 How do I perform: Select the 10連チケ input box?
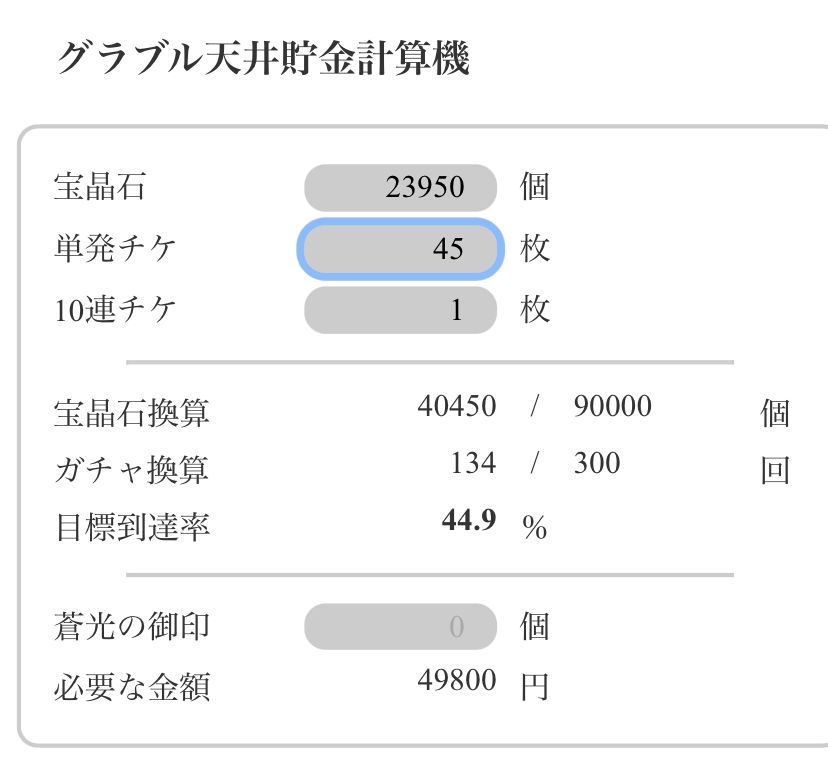(401, 311)
